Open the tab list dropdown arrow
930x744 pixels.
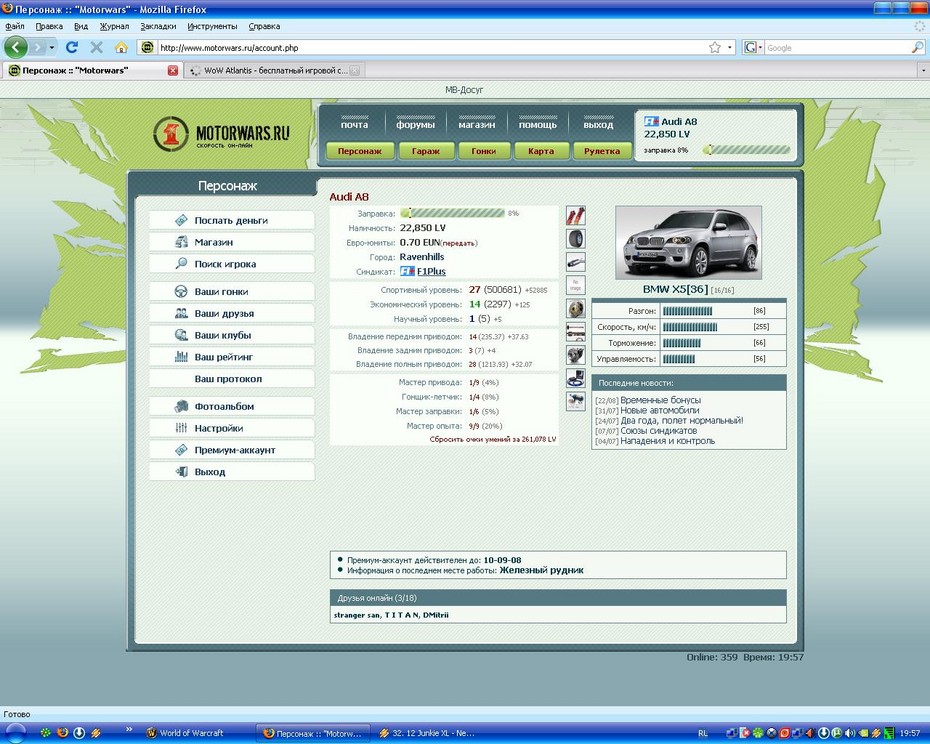922,71
